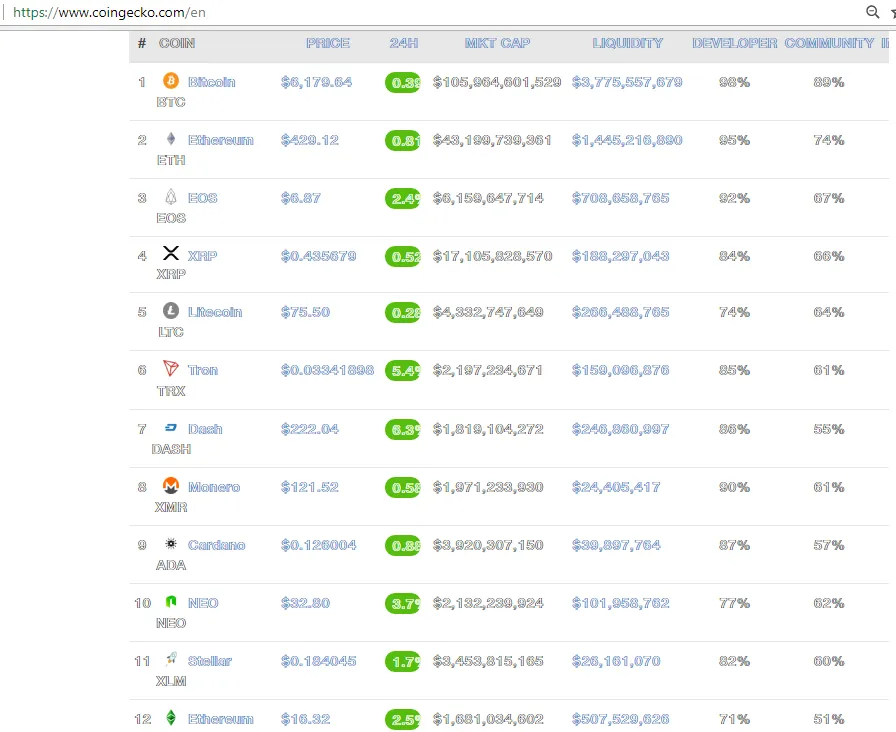The width and height of the screenshot is (896, 732).
Task: Click the Tron triangular logo icon
Action: [171, 368]
